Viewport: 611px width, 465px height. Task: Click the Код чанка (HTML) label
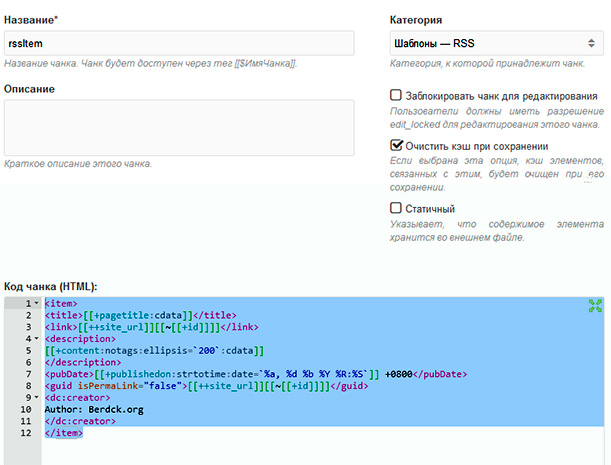pyautogui.click(x=51, y=286)
